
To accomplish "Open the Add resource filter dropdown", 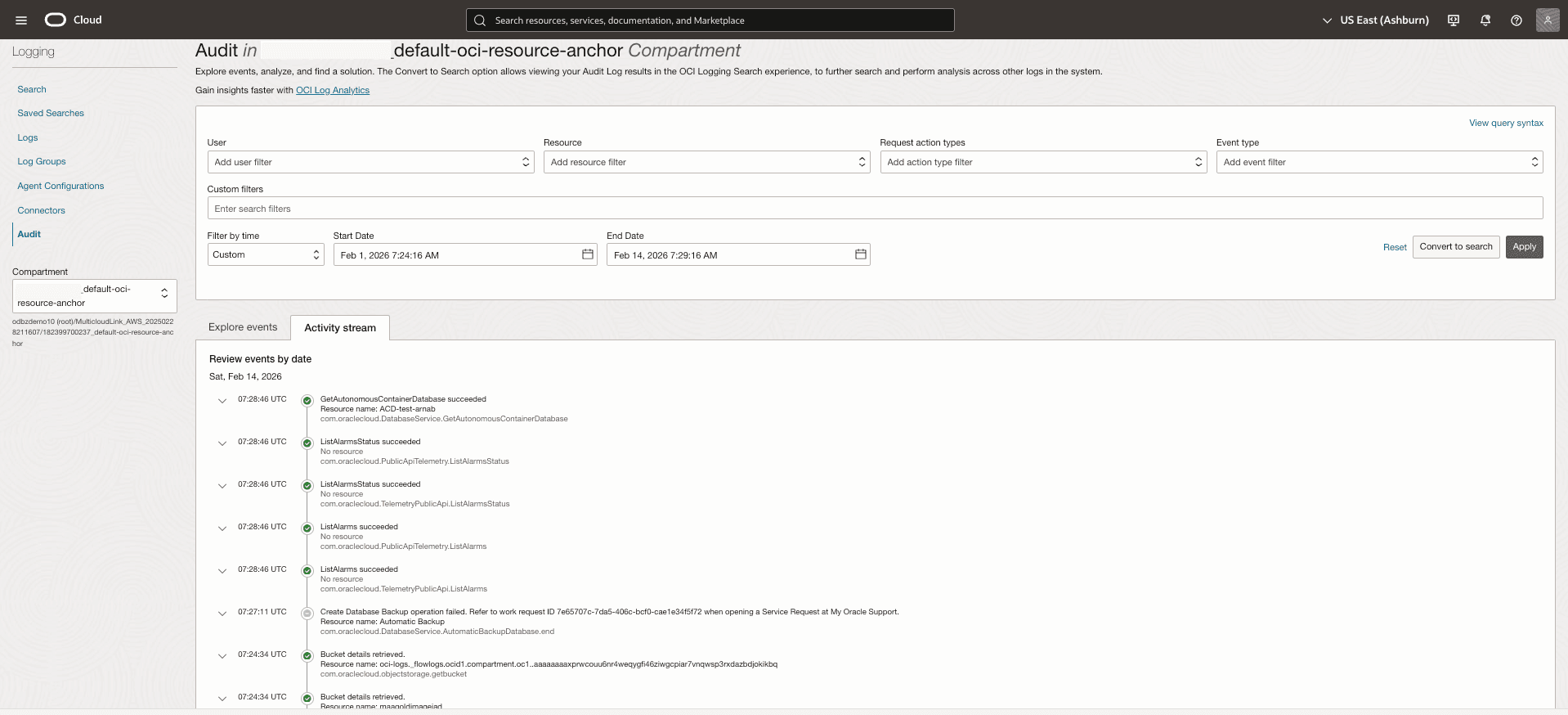I will pyautogui.click(x=707, y=162).
